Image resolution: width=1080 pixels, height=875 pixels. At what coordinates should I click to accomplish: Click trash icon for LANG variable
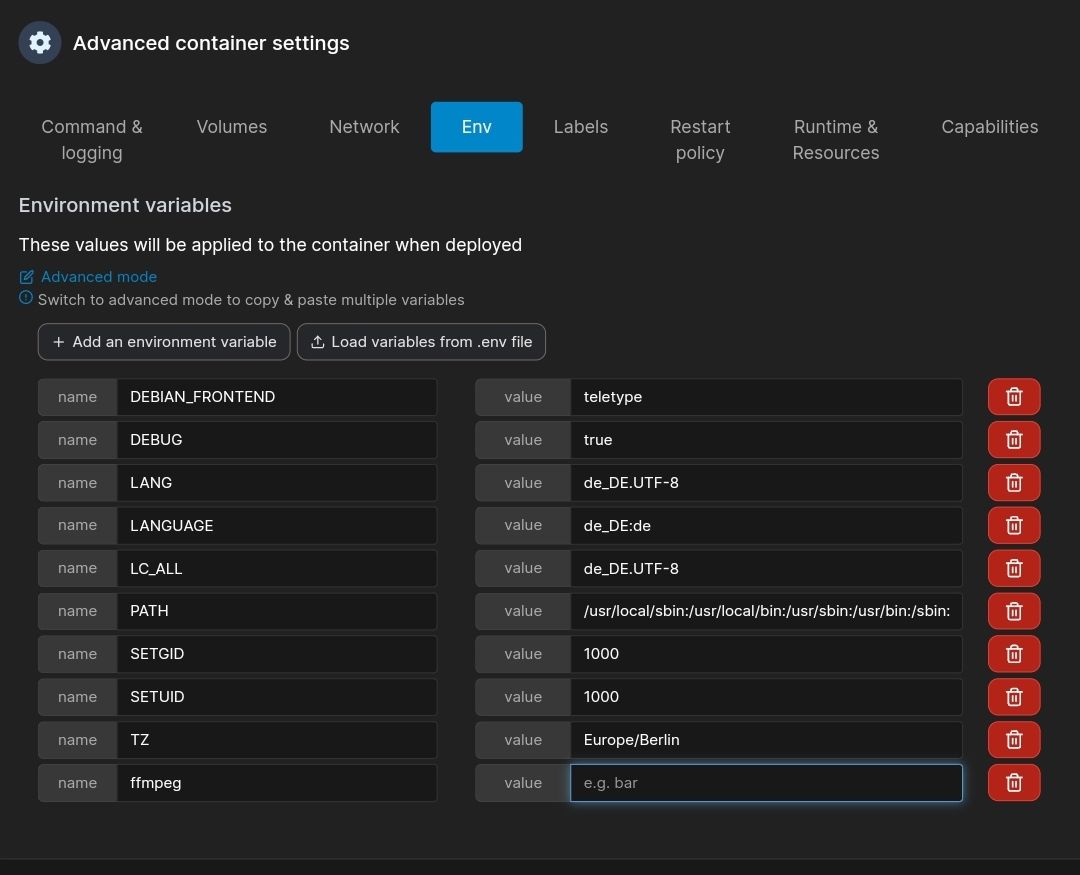(1013, 483)
